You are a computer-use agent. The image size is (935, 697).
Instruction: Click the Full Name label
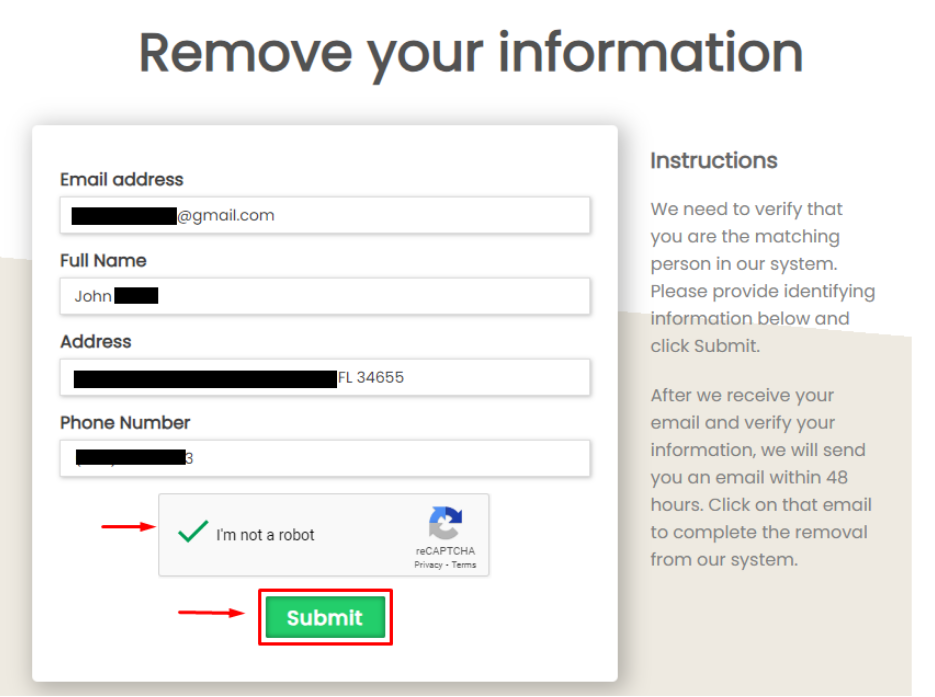click(103, 261)
